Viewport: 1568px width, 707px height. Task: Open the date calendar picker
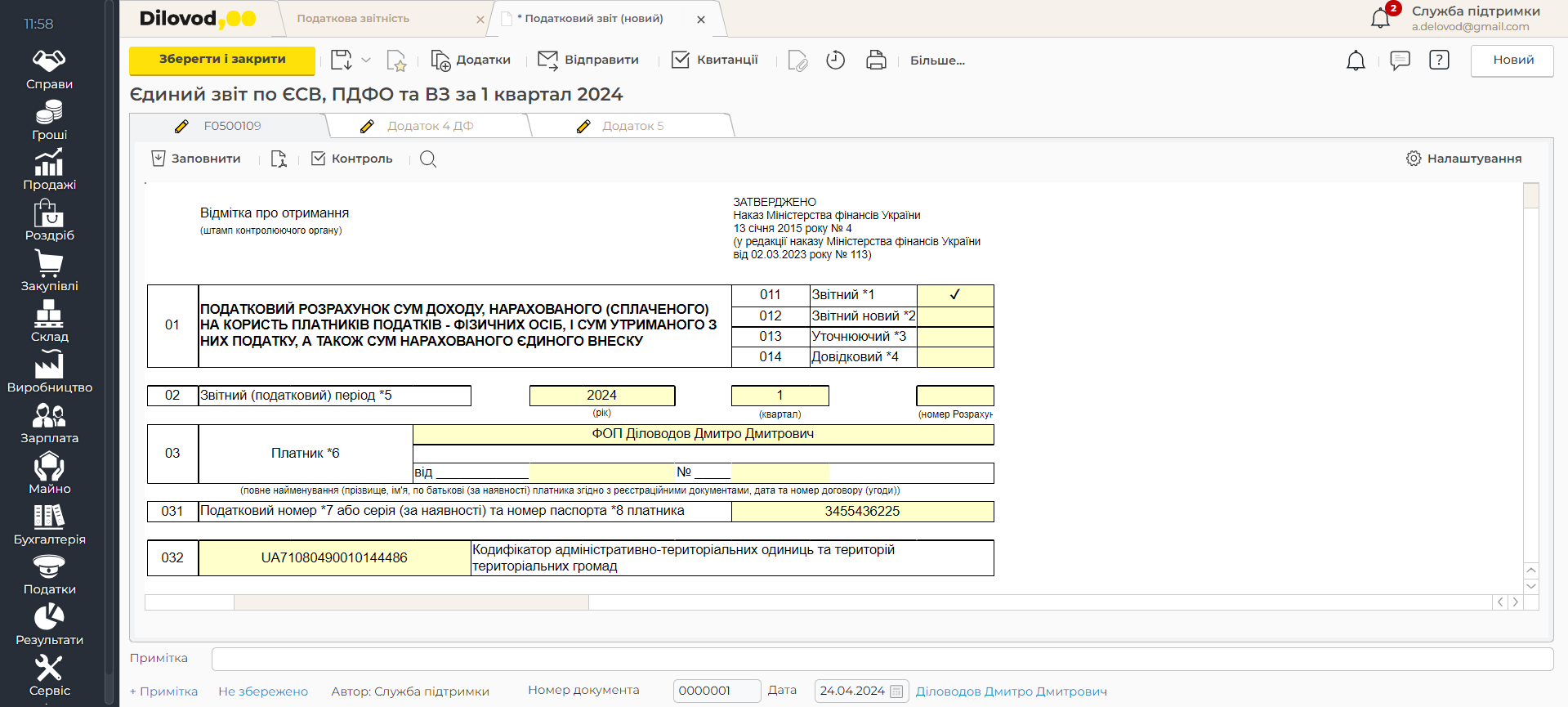click(x=896, y=691)
